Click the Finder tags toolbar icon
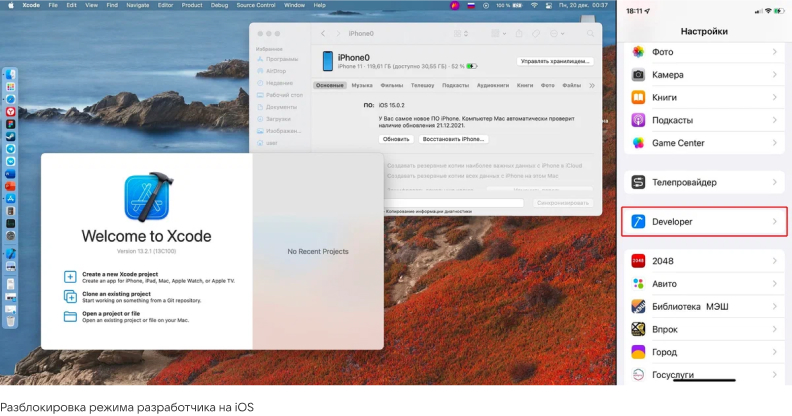The image size is (792, 416). tap(536, 33)
